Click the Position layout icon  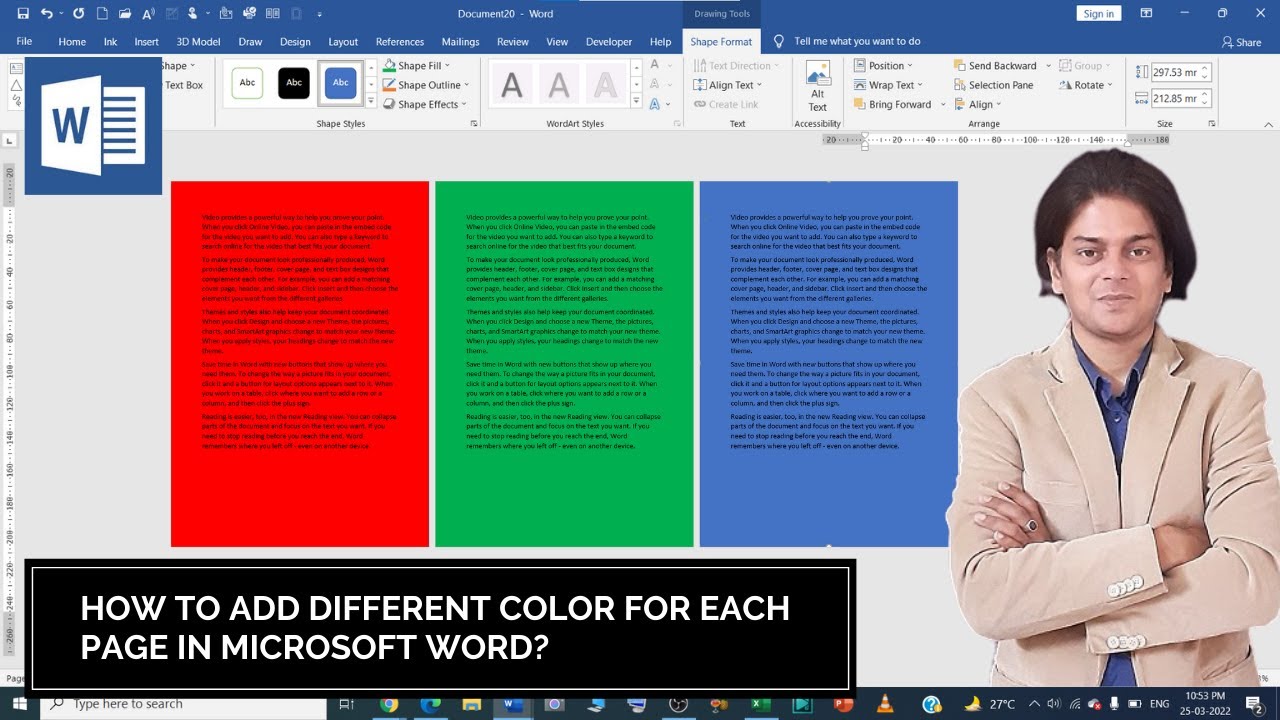click(860, 66)
